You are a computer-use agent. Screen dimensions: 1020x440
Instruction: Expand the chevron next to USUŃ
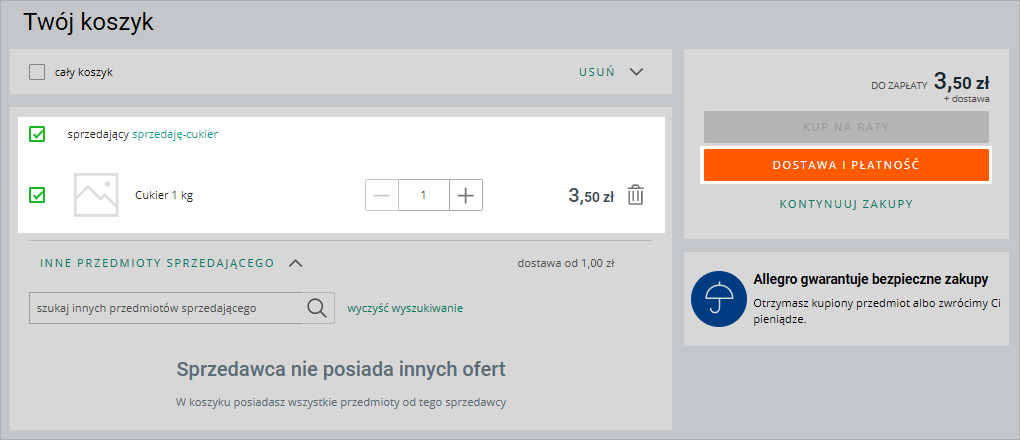[x=637, y=72]
